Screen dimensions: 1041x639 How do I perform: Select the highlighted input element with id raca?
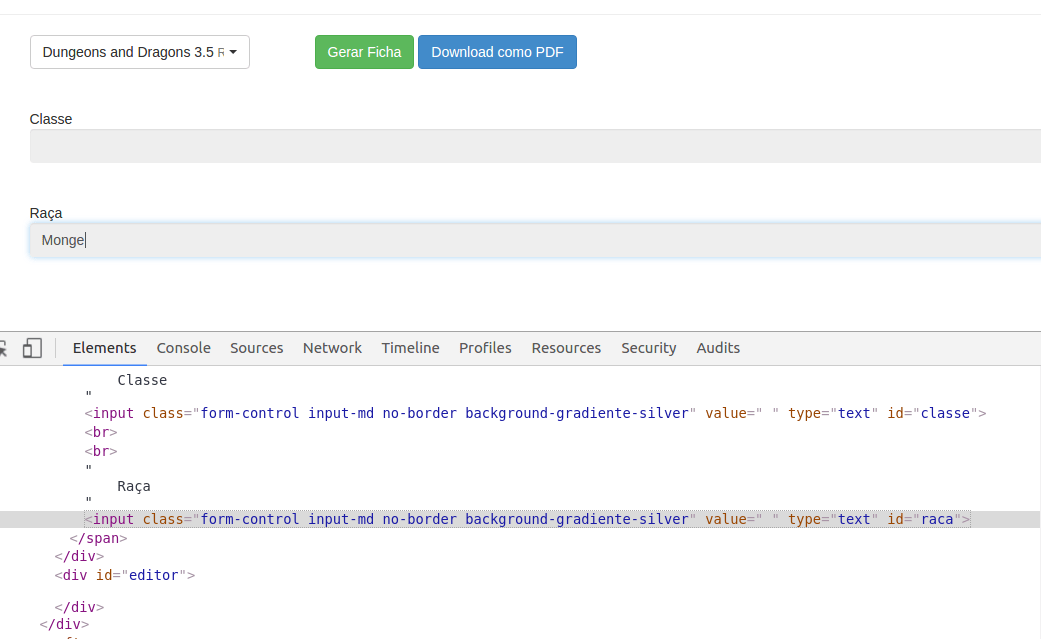click(x=525, y=519)
